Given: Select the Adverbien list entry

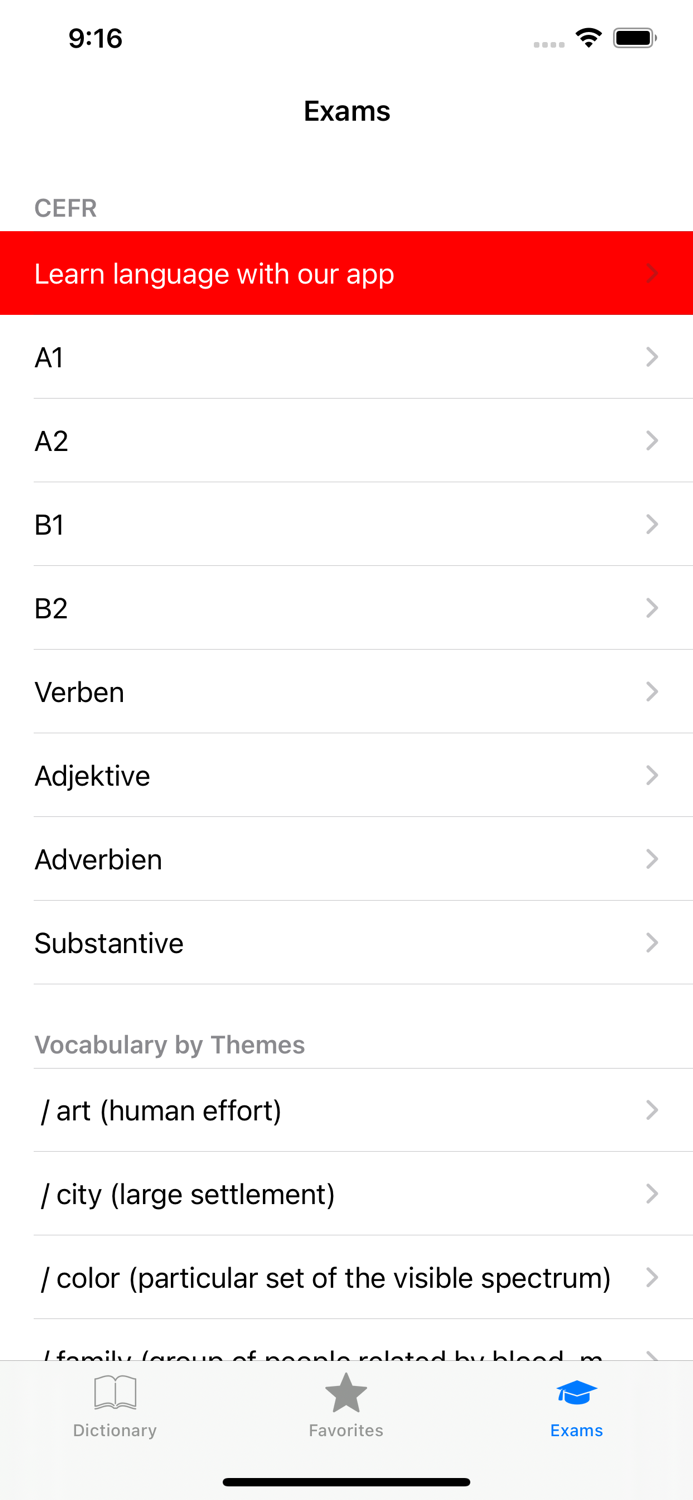Looking at the screenshot, I should 346,859.
